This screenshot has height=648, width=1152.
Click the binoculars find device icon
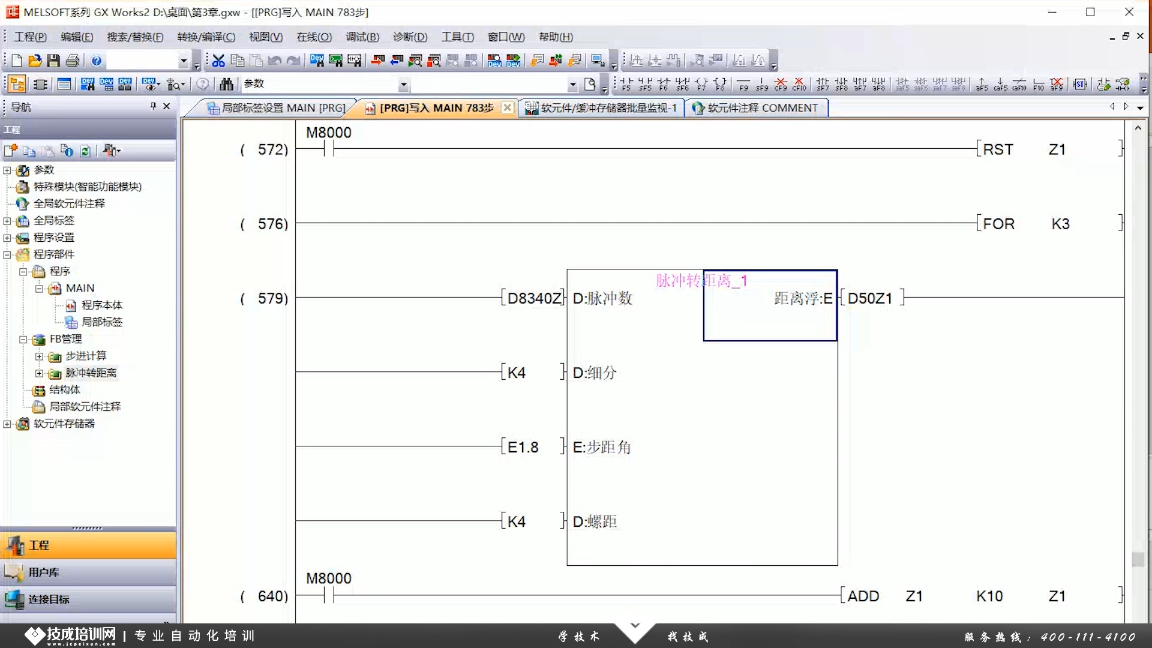(227, 85)
